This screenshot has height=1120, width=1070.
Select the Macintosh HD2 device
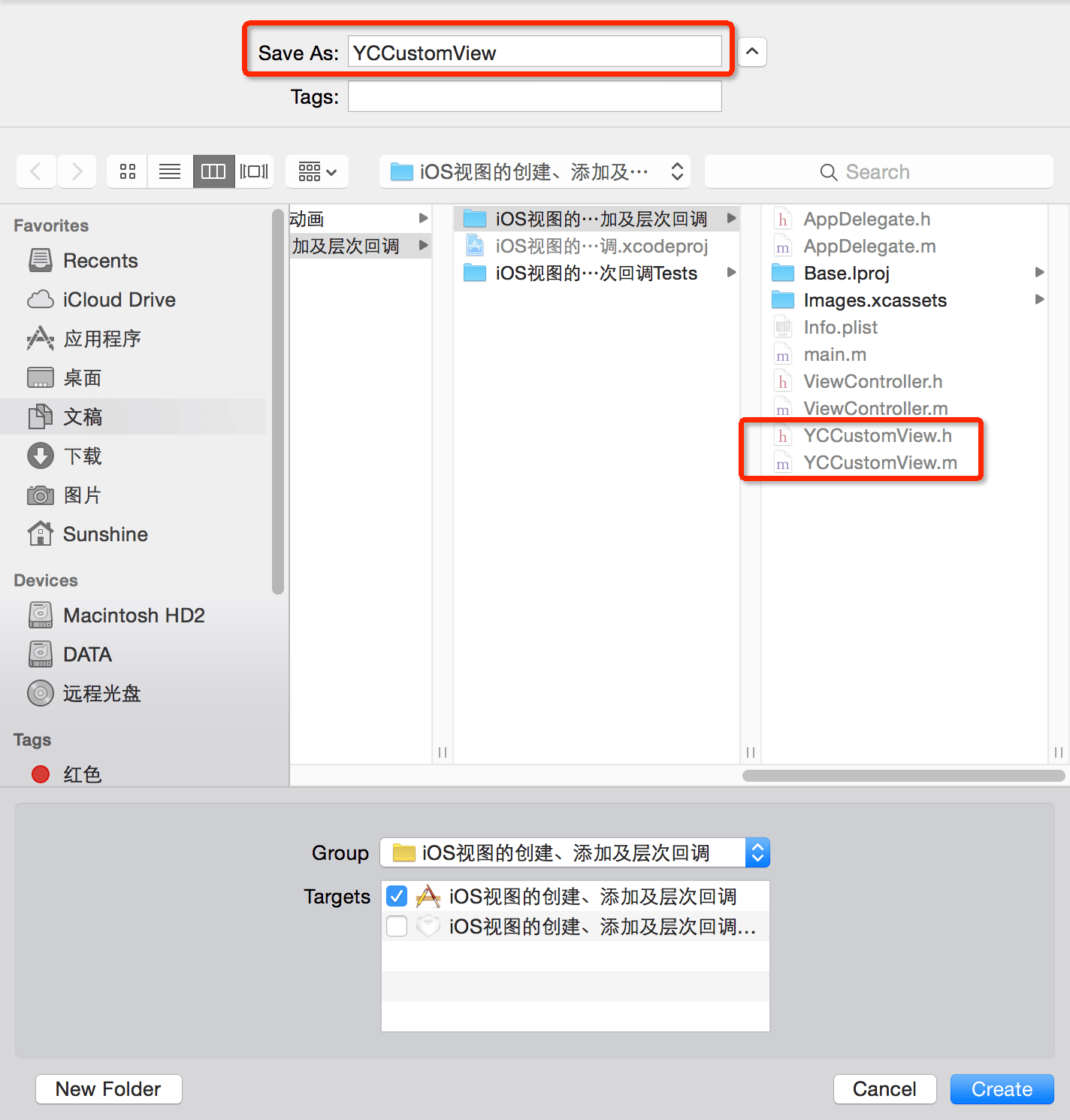134,615
